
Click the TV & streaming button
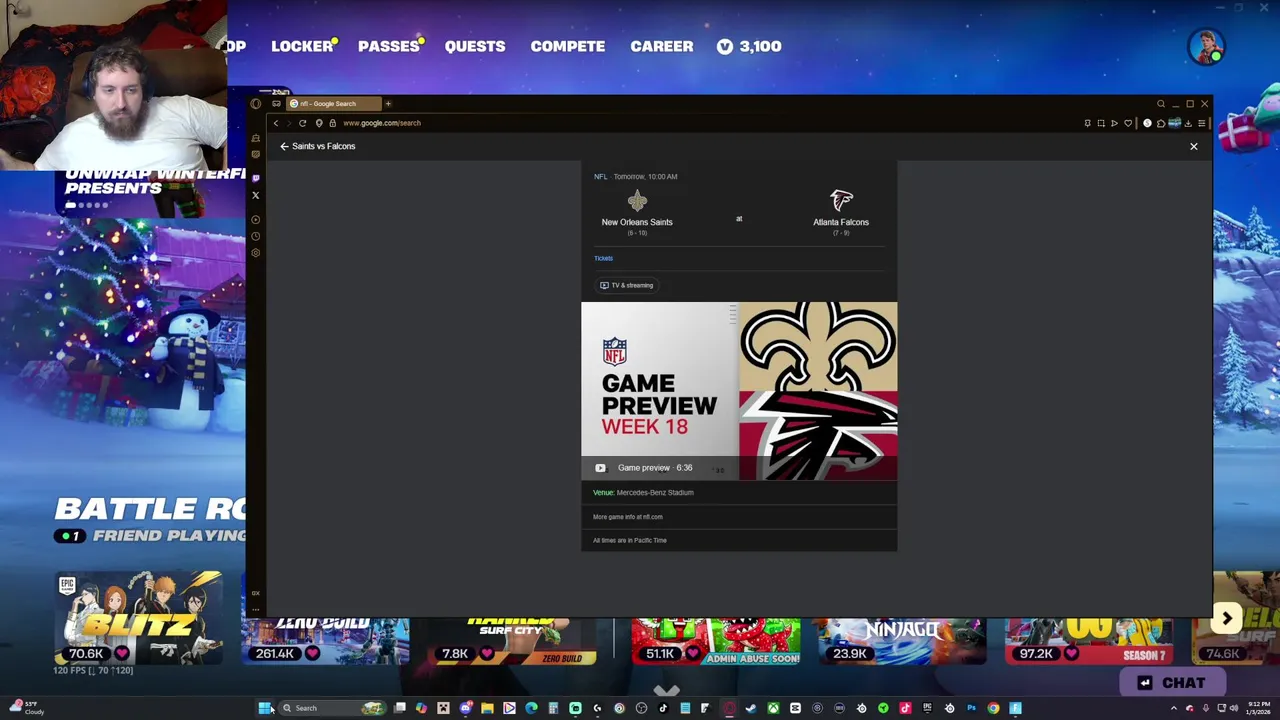click(626, 285)
